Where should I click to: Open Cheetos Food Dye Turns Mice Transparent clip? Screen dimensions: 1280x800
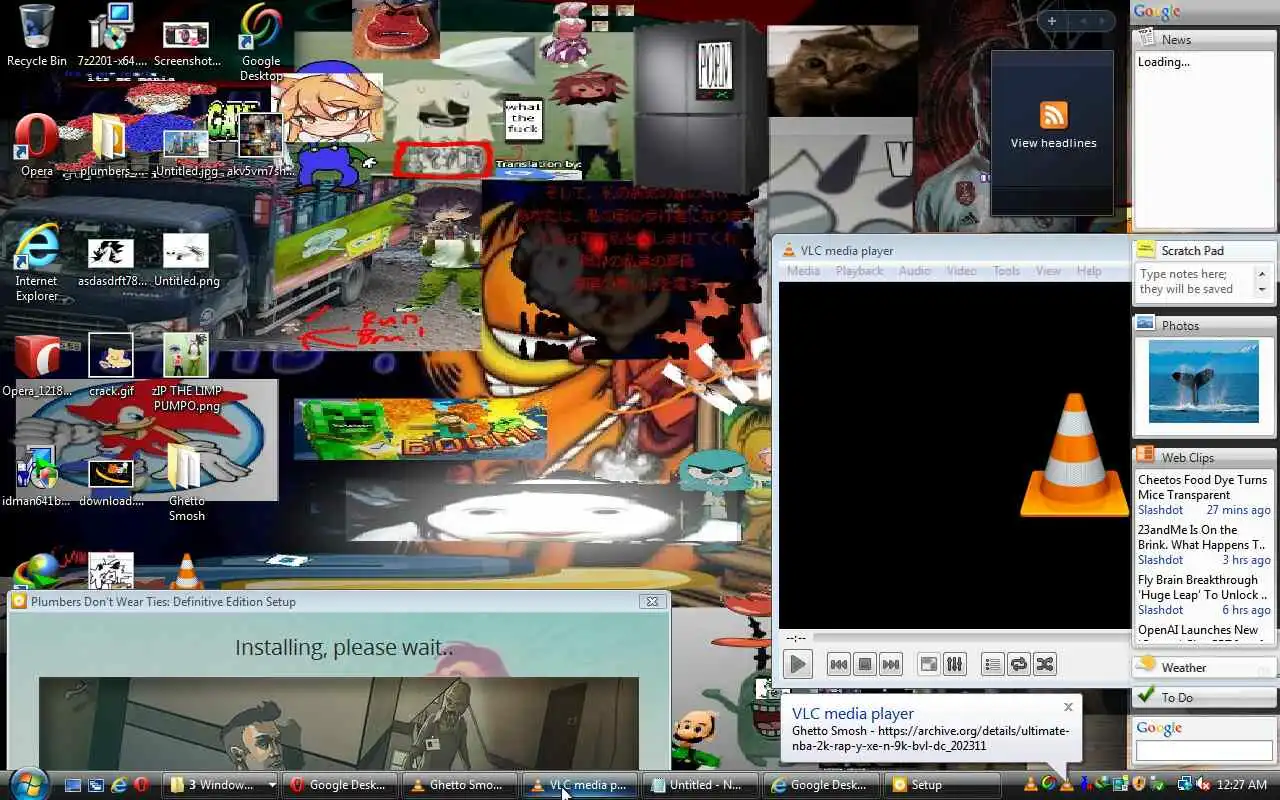(x=1202, y=487)
